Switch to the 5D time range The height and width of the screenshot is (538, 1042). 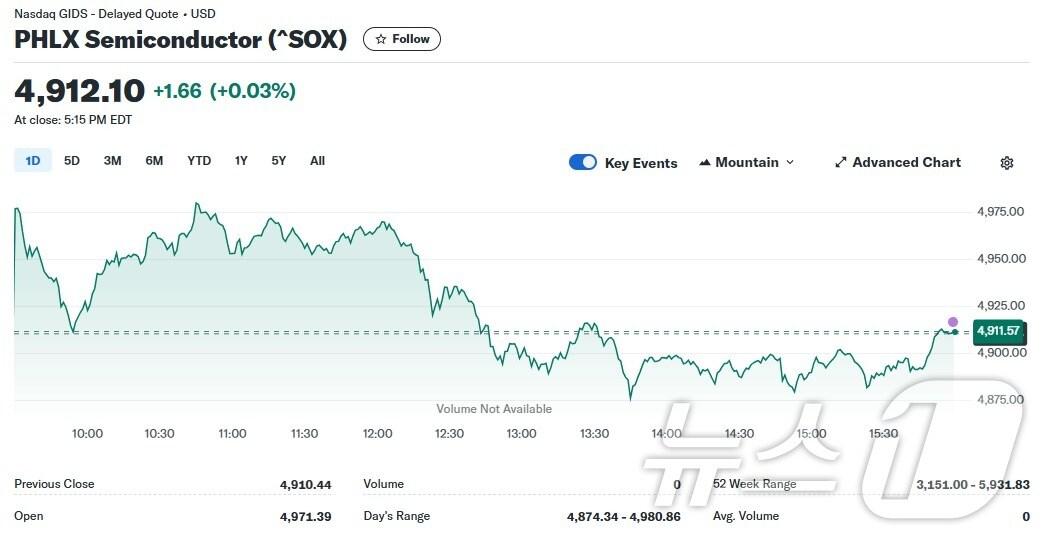click(72, 161)
